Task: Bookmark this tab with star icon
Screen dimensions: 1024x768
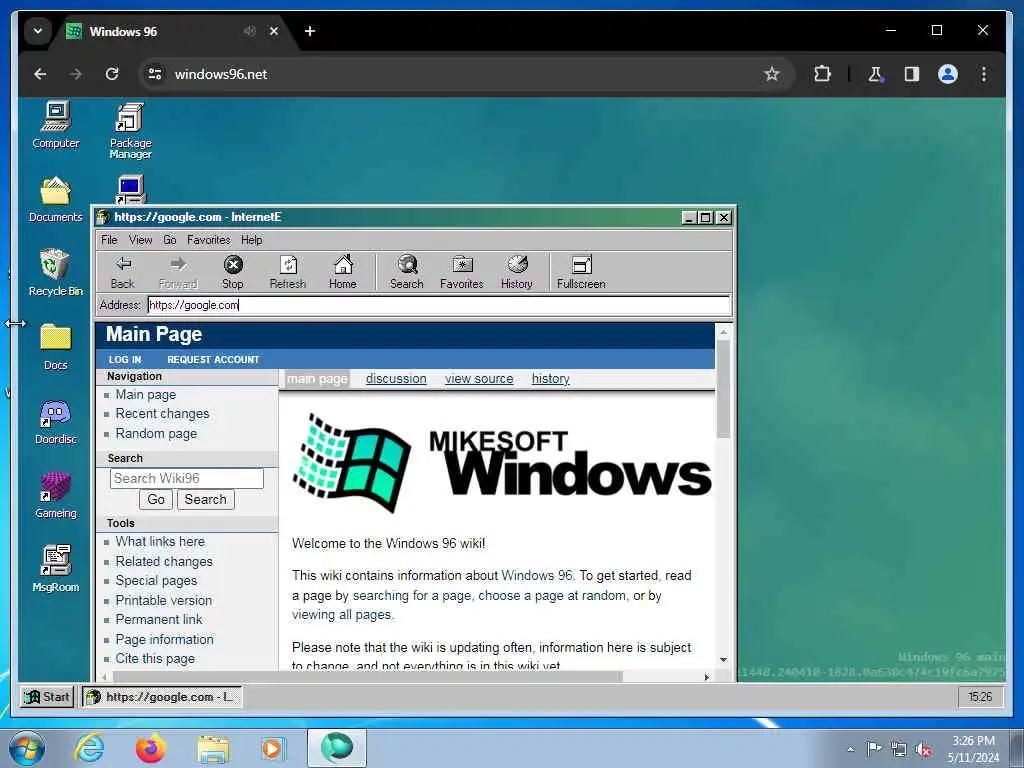Action: 772,74
